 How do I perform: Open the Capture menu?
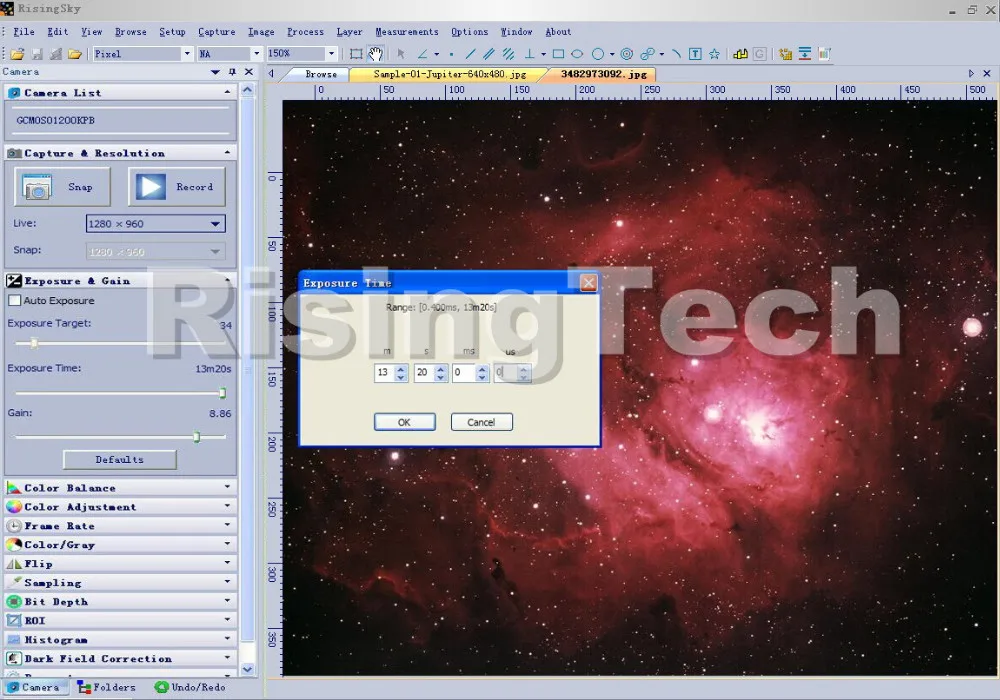pos(216,32)
